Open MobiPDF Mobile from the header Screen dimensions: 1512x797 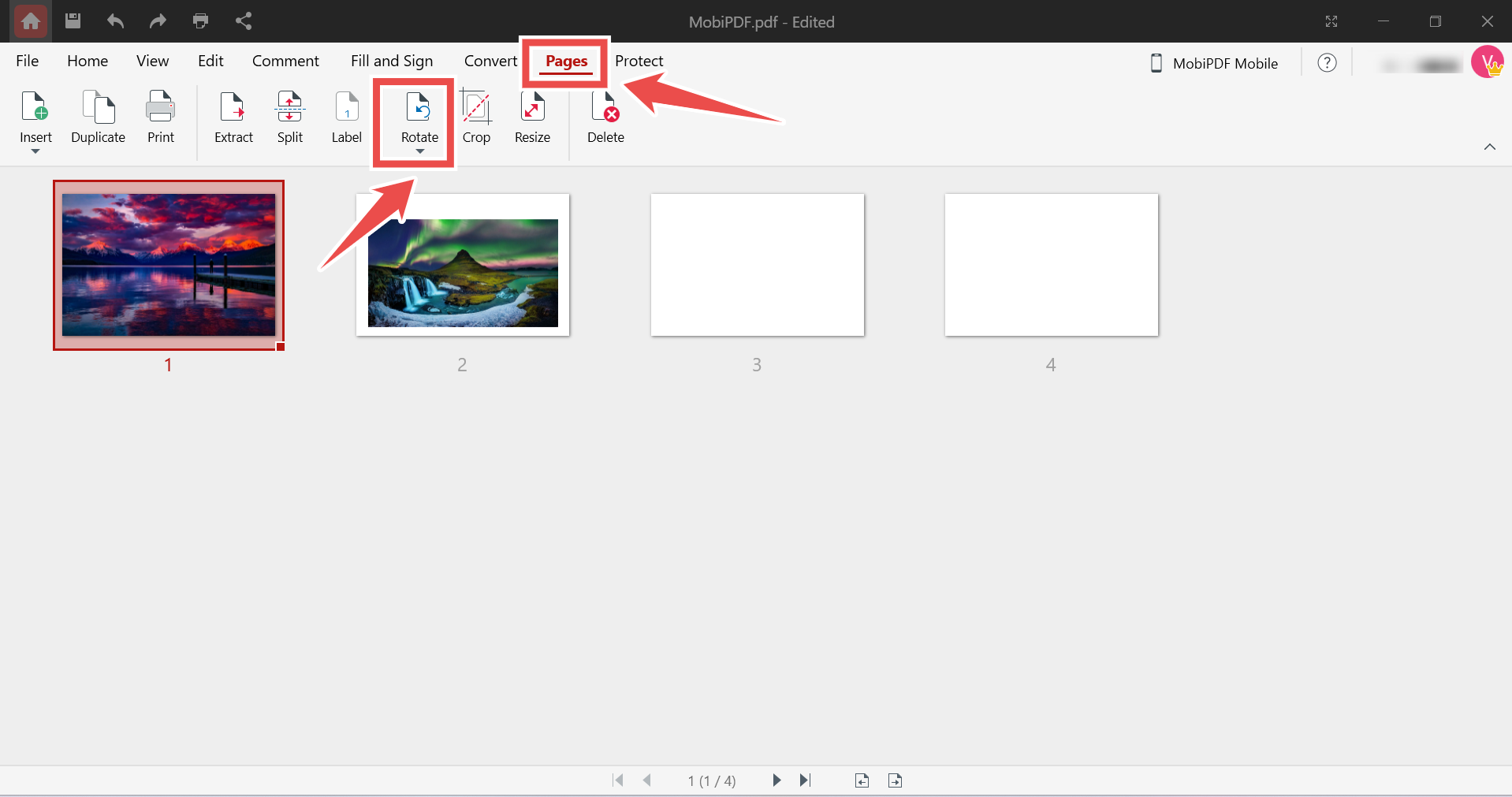click(1214, 63)
